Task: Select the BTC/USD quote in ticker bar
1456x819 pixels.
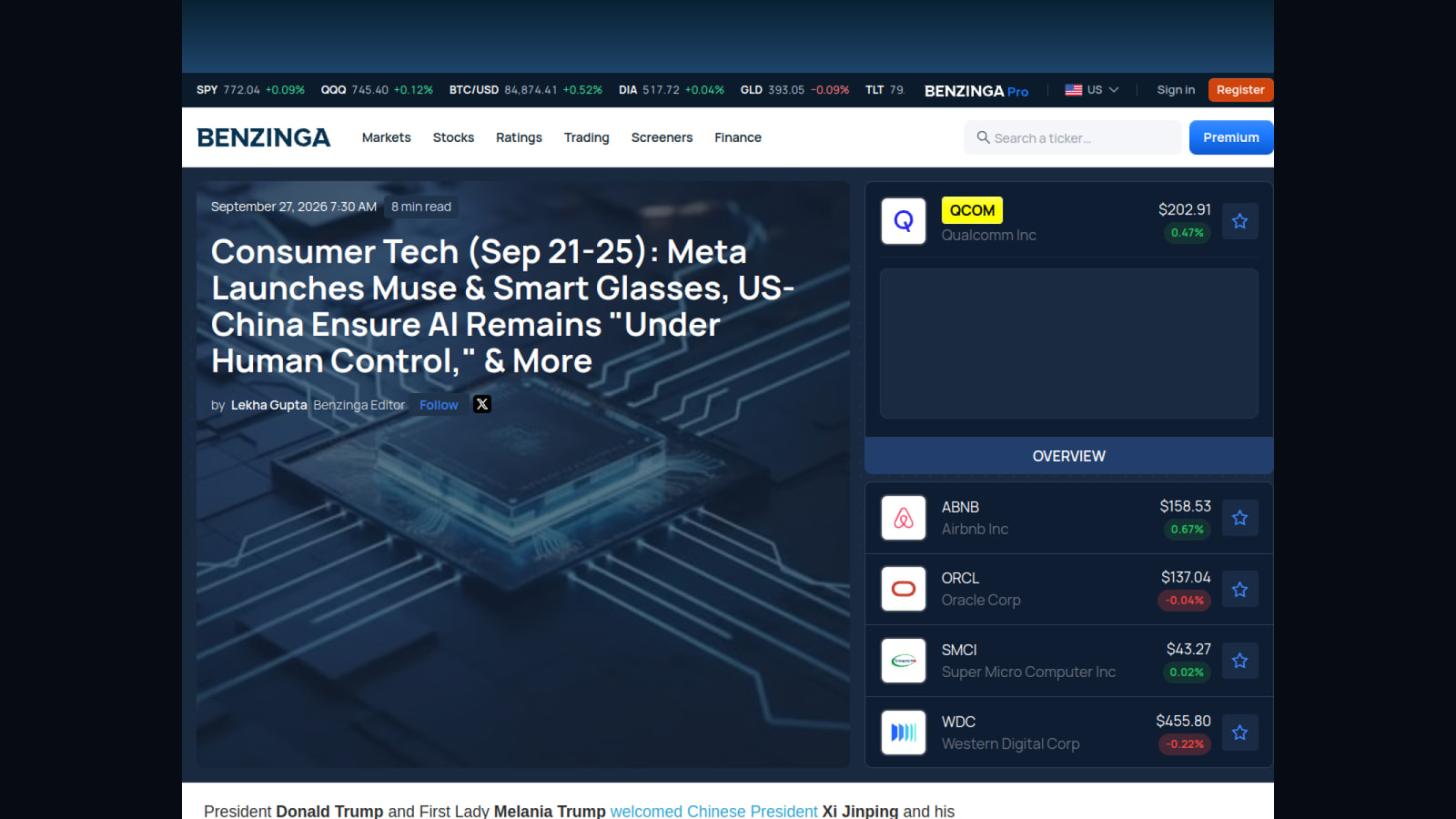Action: pyautogui.click(x=526, y=90)
